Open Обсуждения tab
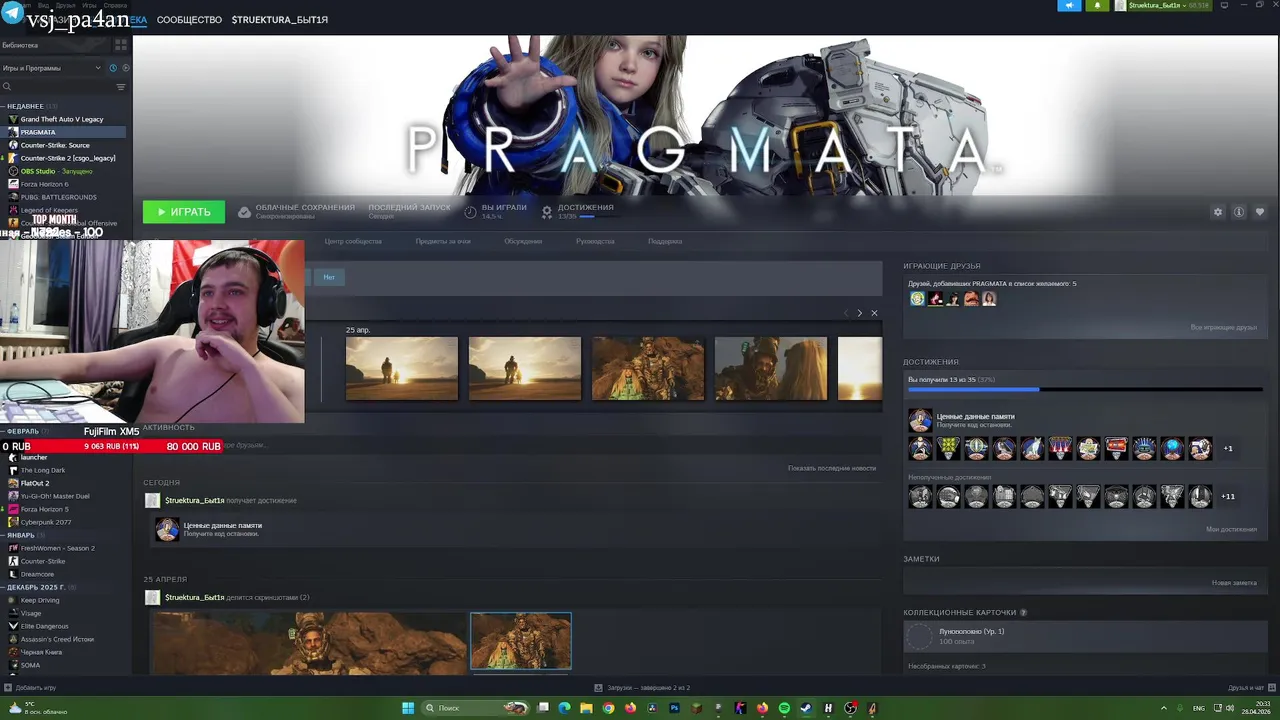The image size is (1280, 720). point(523,241)
